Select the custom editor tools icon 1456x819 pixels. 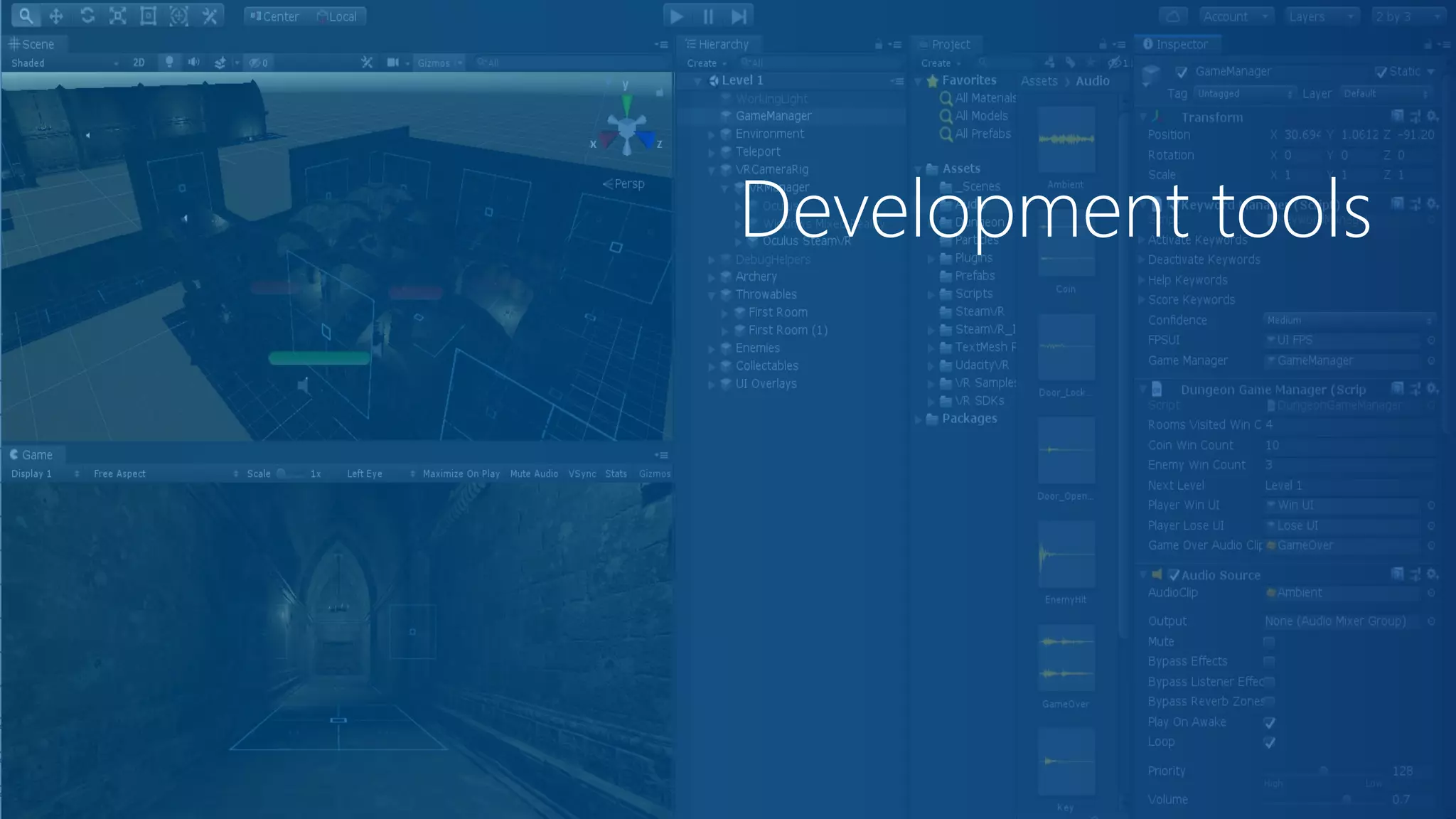click(210, 16)
